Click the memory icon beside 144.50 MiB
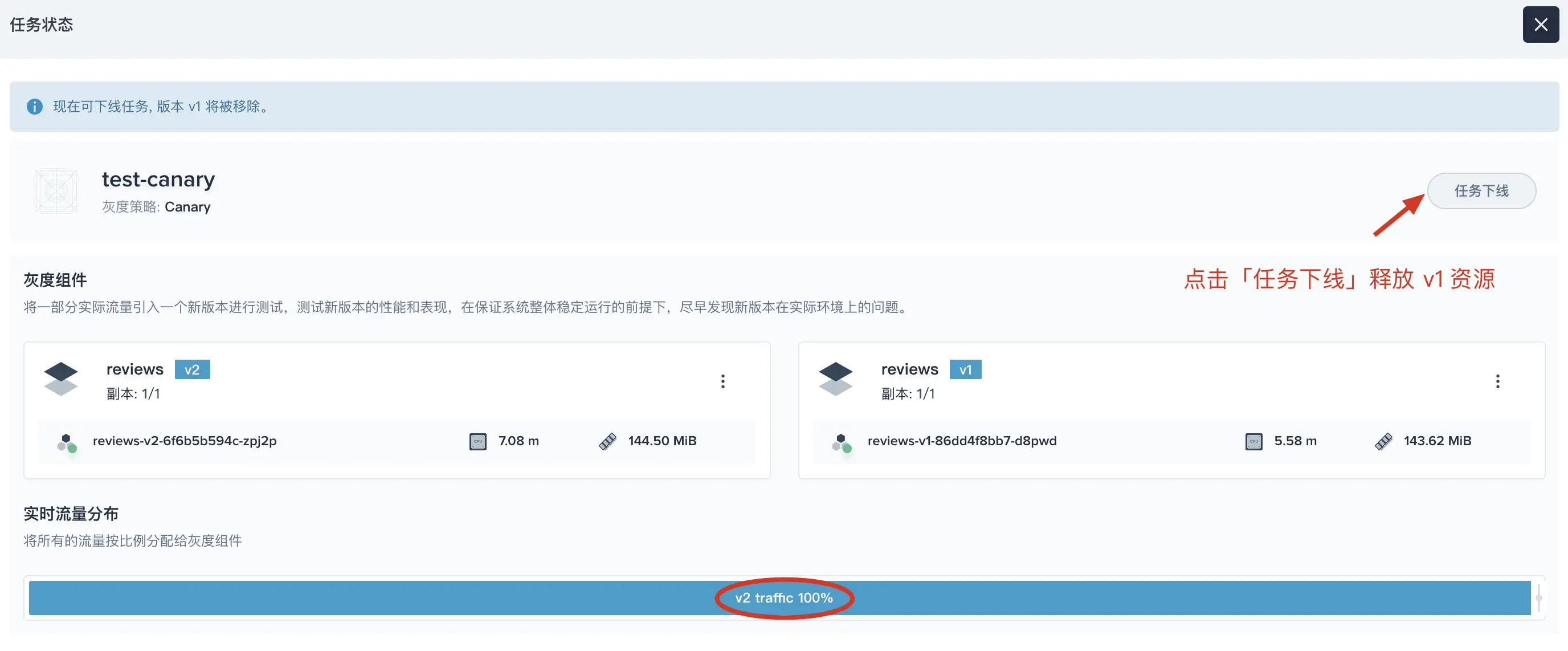The height and width of the screenshot is (651, 1568). pos(607,442)
